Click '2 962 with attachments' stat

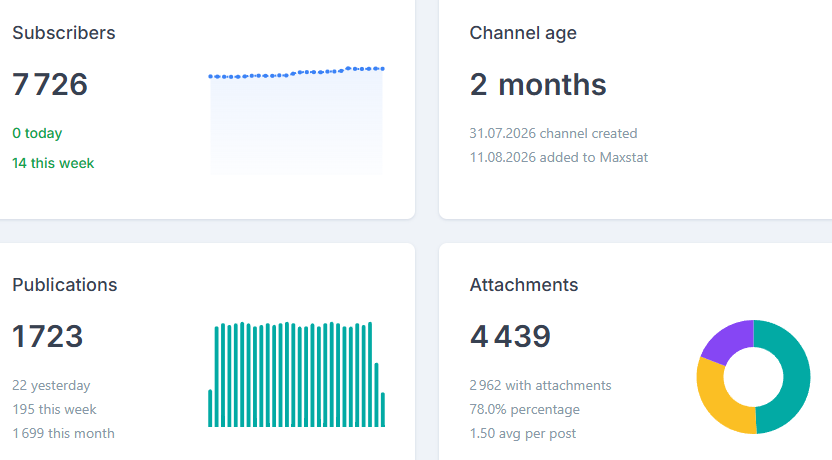click(x=540, y=385)
